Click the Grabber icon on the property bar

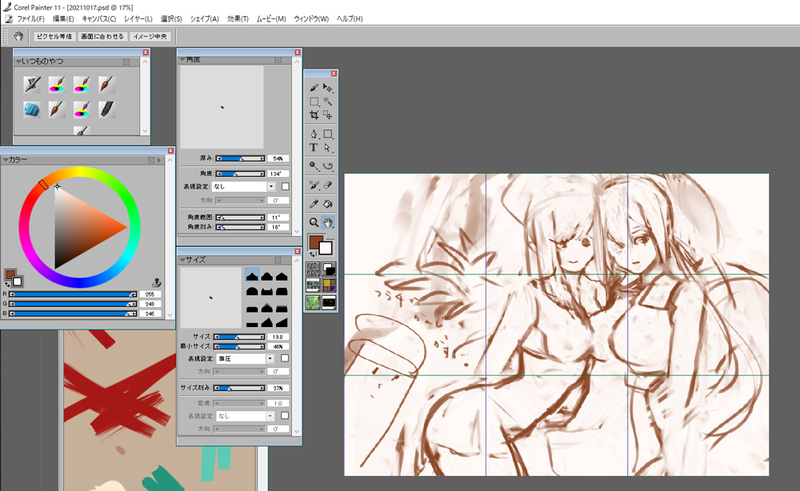(x=18, y=36)
